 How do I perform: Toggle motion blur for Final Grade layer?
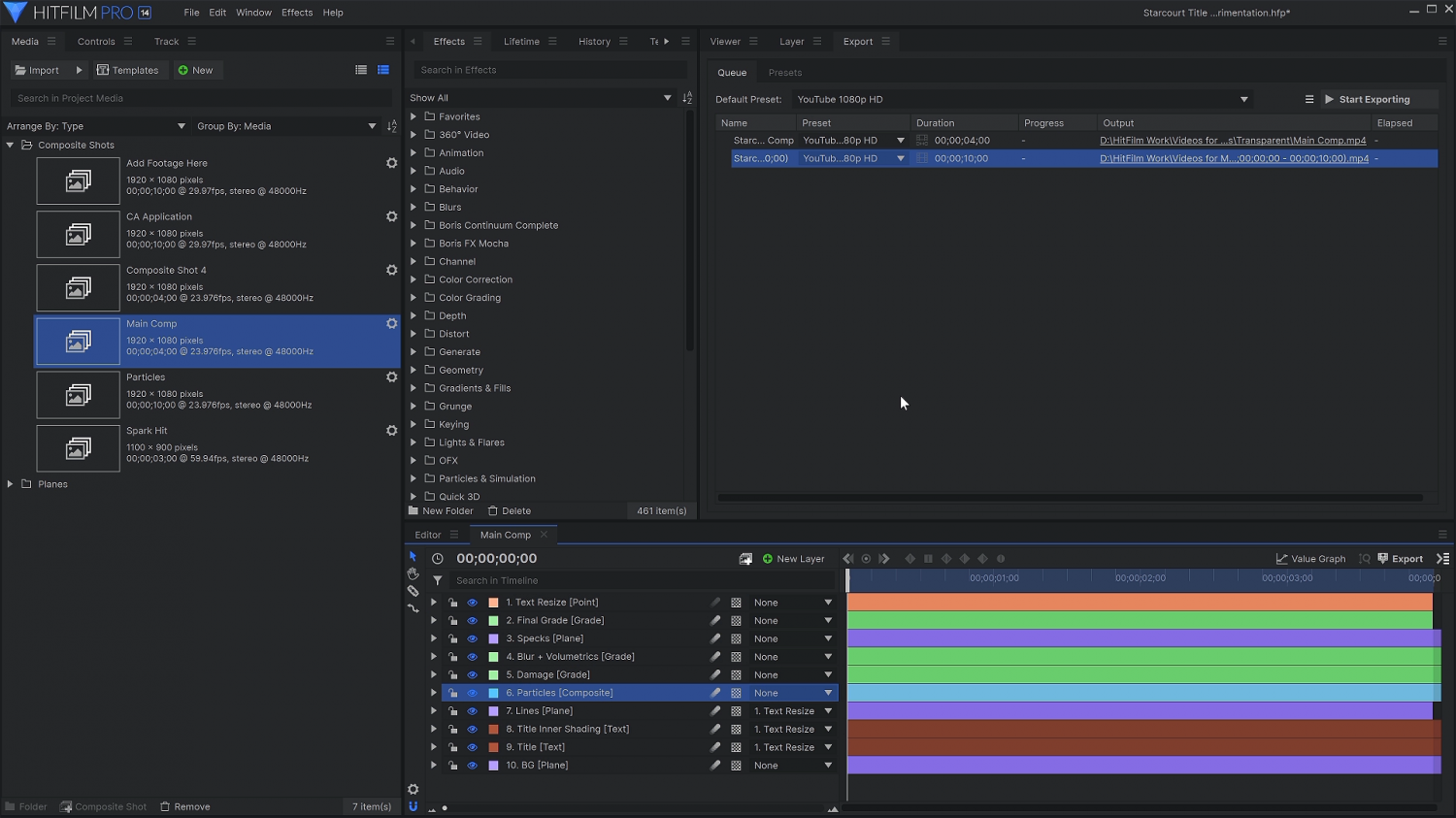click(x=715, y=621)
